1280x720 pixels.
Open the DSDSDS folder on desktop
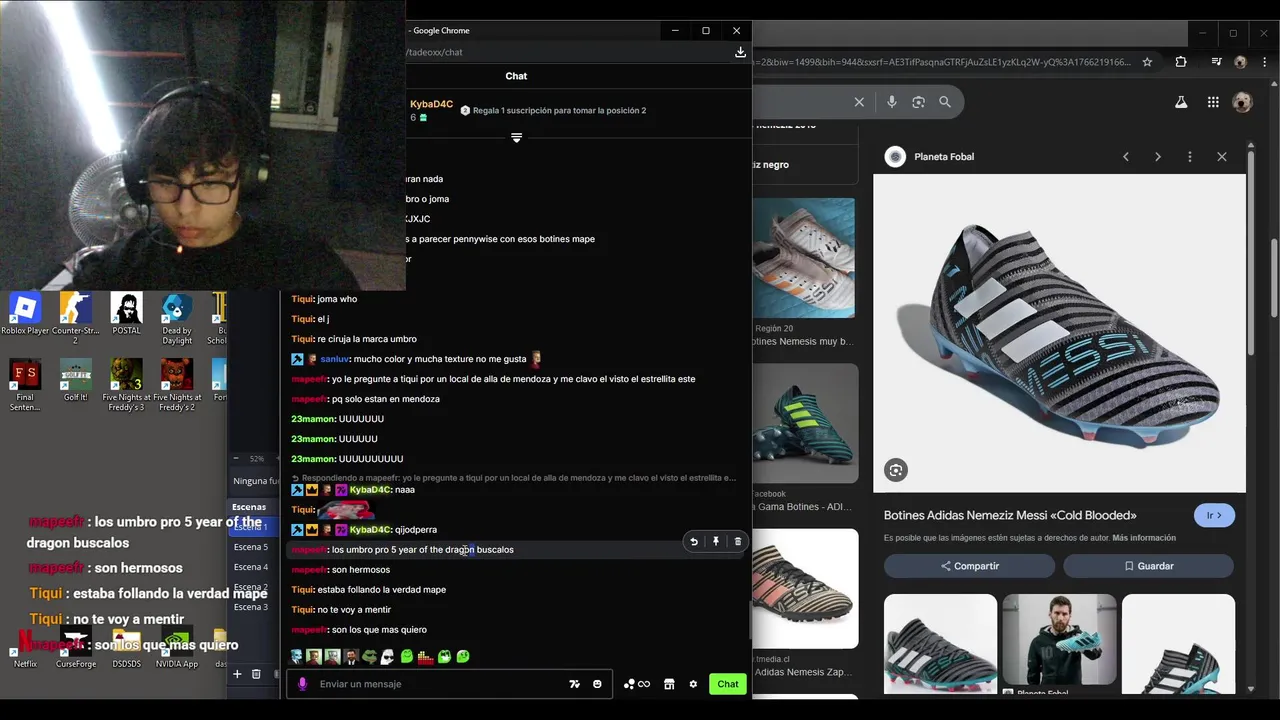[x=126, y=648]
